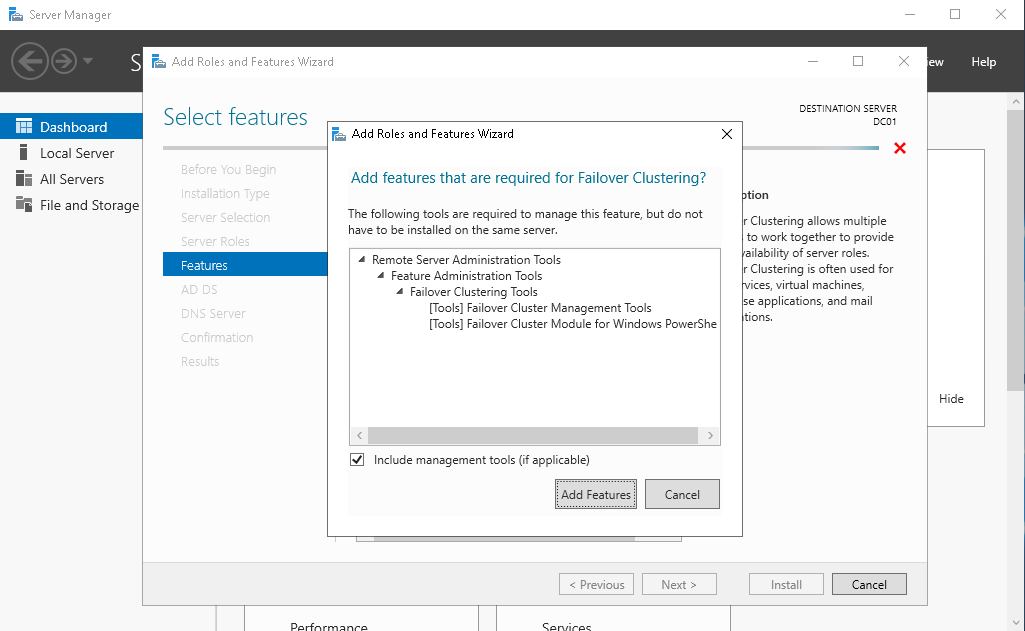Click Server Manager forward navigation arrow
This screenshot has height=631, width=1025.
pos(63,61)
